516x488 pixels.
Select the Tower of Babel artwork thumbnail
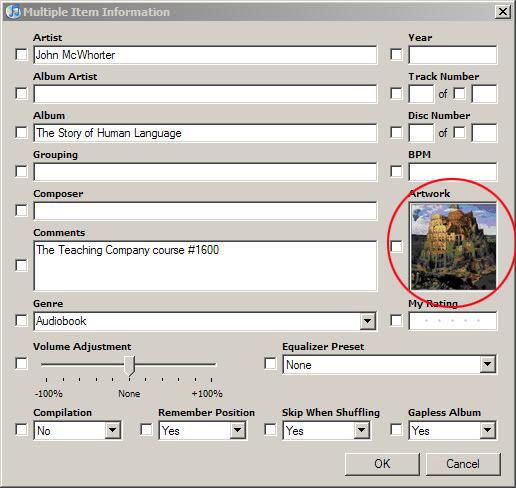[453, 247]
